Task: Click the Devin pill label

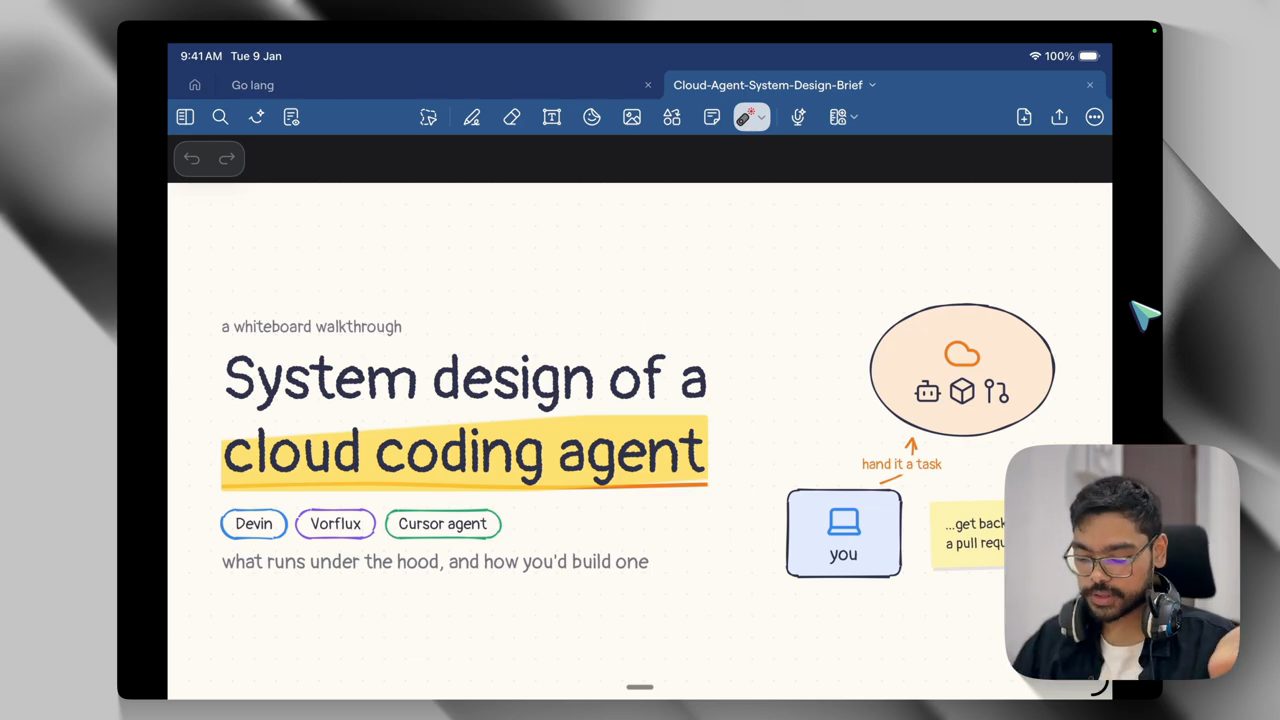Action: (254, 524)
